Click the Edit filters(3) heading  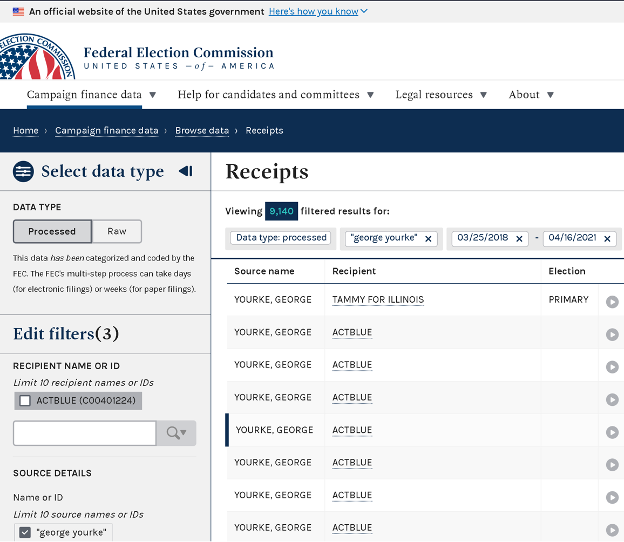click(x=66, y=333)
